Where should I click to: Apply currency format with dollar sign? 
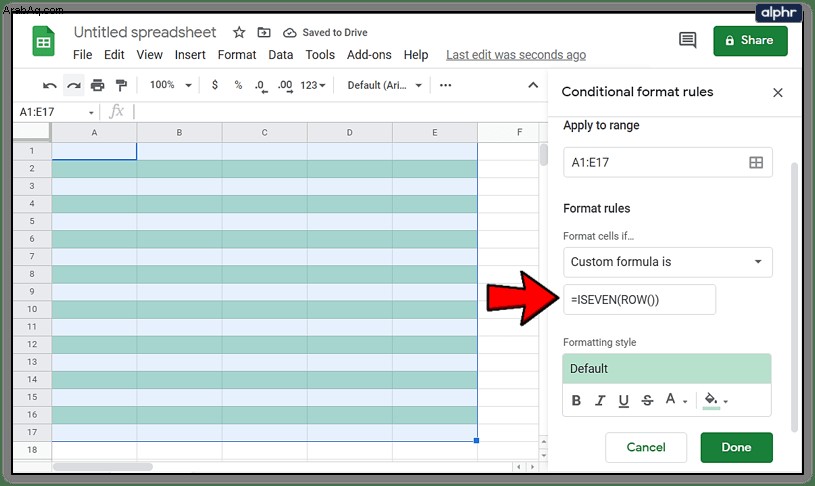tap(215, 85)
